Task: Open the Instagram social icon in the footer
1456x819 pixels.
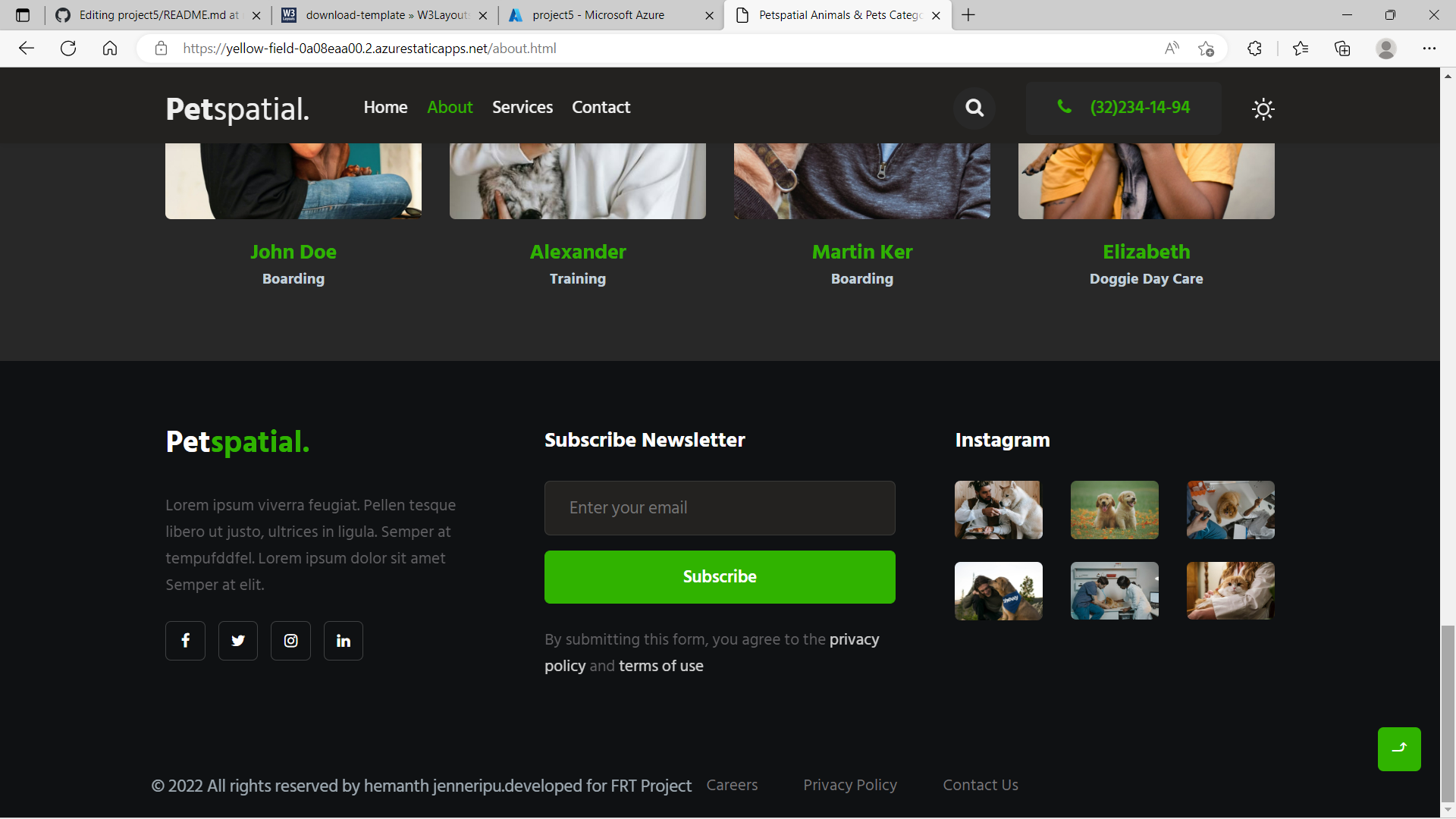Action: pyautogui.click(x=290, y=641)
